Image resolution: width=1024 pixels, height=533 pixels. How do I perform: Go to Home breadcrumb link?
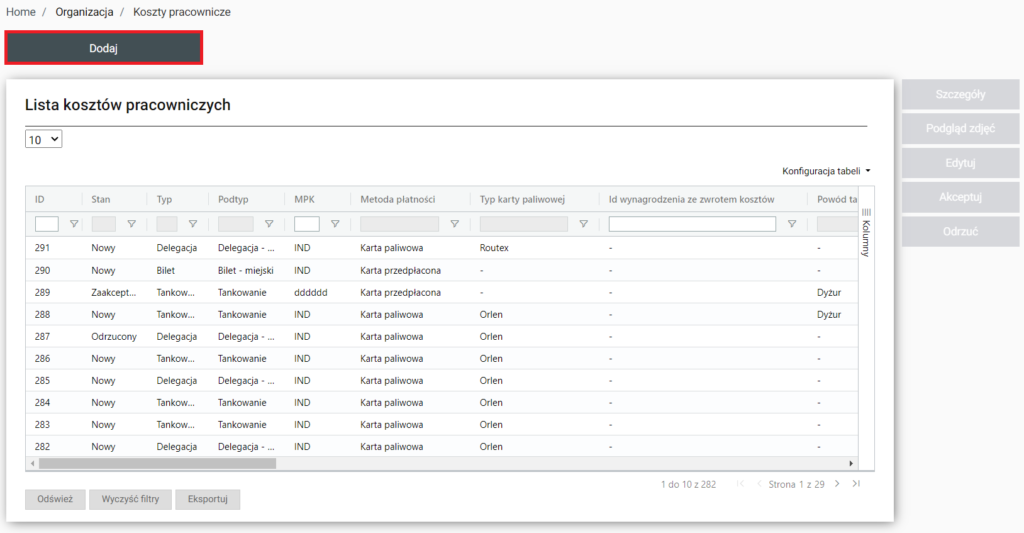(x=21, y=12)
